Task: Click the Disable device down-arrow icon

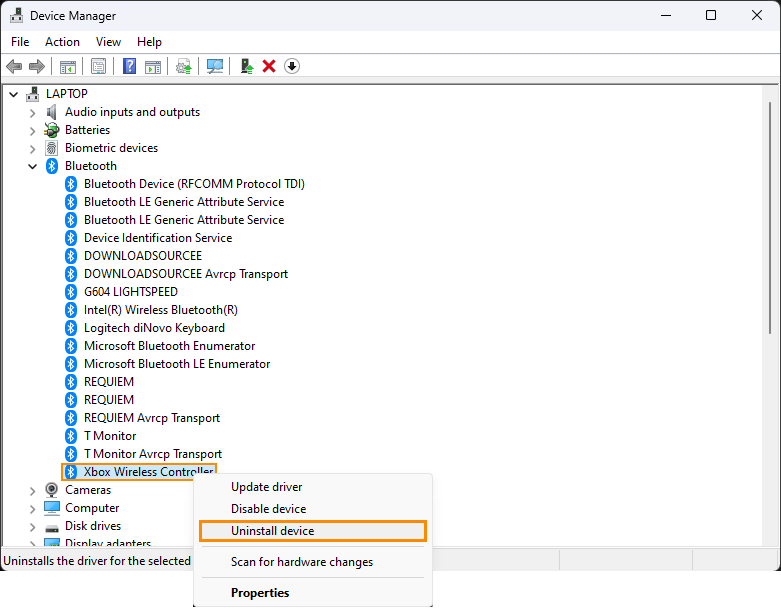Action: 292,66
